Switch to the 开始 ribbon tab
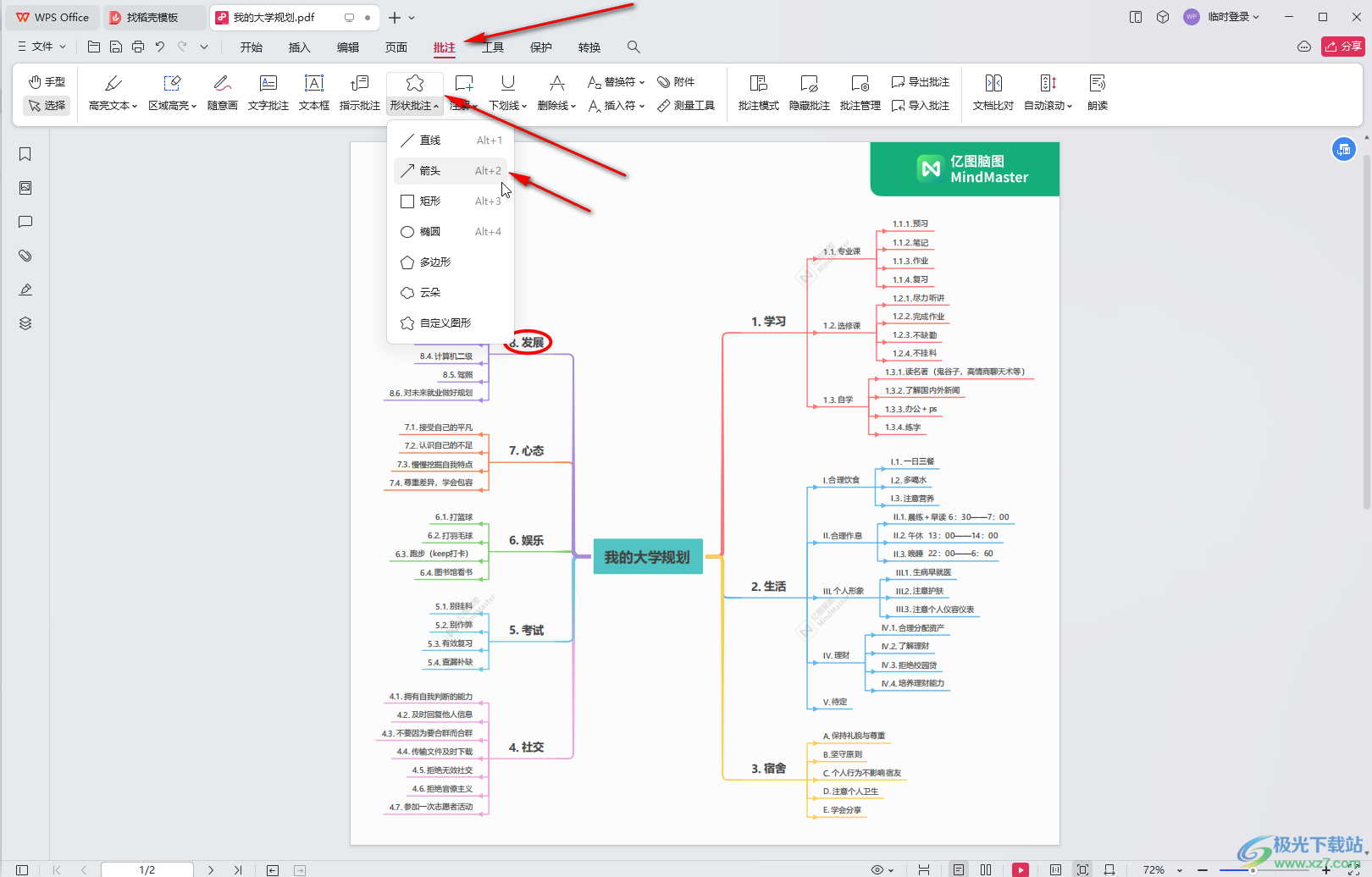Image resolution: width=1372 pixels, height=877 pixels. point(252,47)
